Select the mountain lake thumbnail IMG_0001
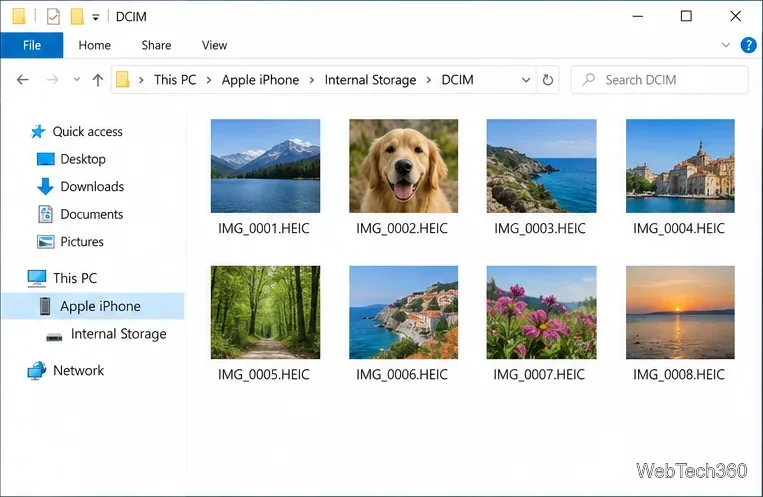763x497 pixels. click(x=265, y=166)
